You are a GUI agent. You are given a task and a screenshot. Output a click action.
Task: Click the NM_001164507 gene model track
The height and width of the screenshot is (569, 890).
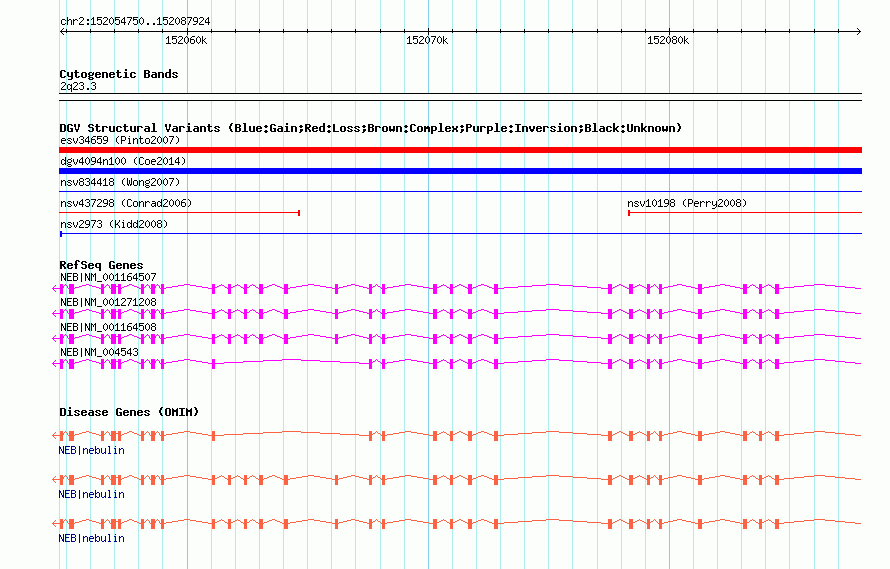click(457, 288)
